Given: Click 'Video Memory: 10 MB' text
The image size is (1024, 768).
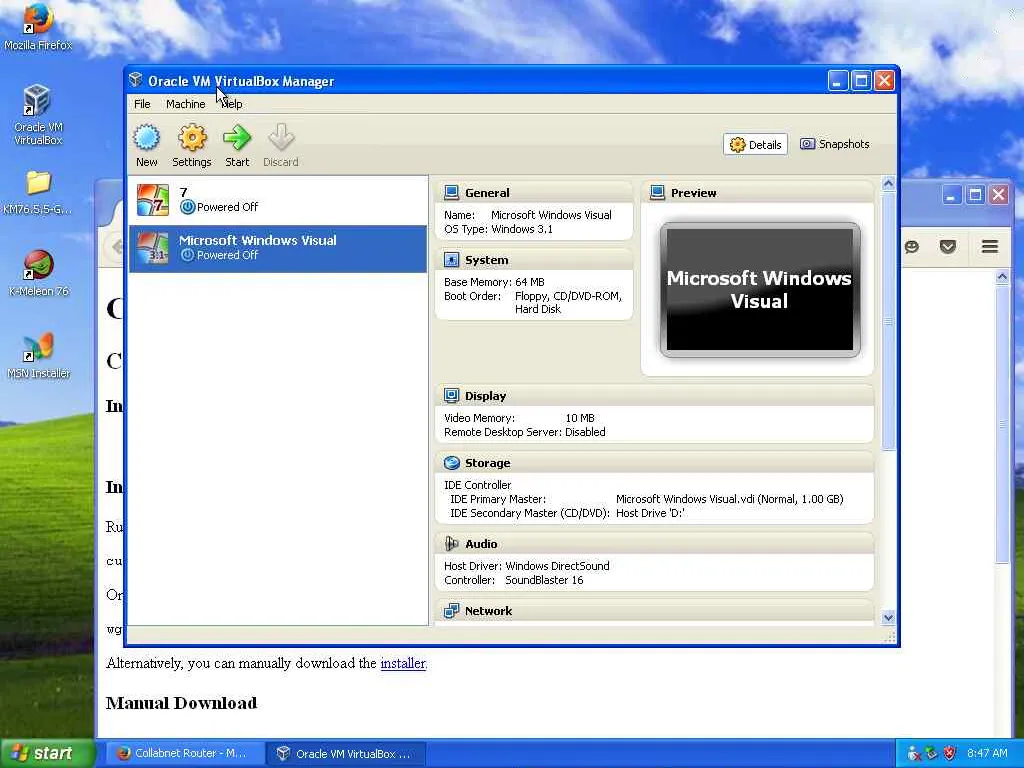Looking at the screenshot, I should pyautogui.click(x=519, y=418).
